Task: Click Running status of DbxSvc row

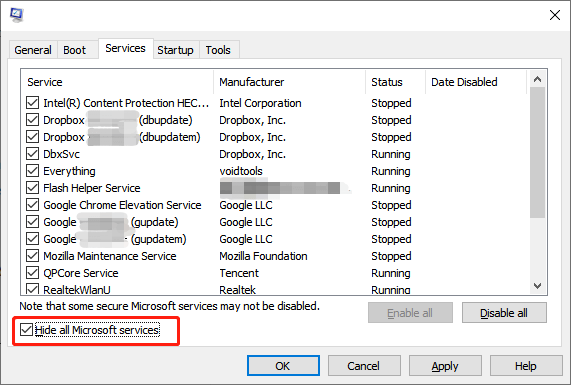Action: coord(391,154)
